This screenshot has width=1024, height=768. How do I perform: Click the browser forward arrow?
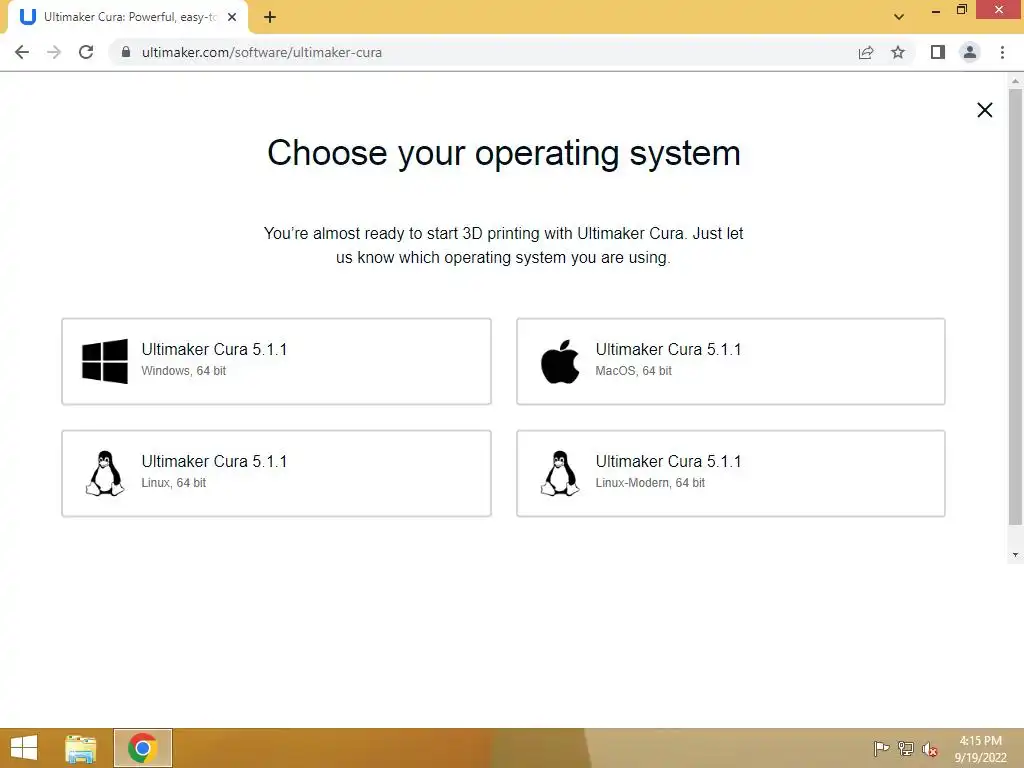coord(54,52)
